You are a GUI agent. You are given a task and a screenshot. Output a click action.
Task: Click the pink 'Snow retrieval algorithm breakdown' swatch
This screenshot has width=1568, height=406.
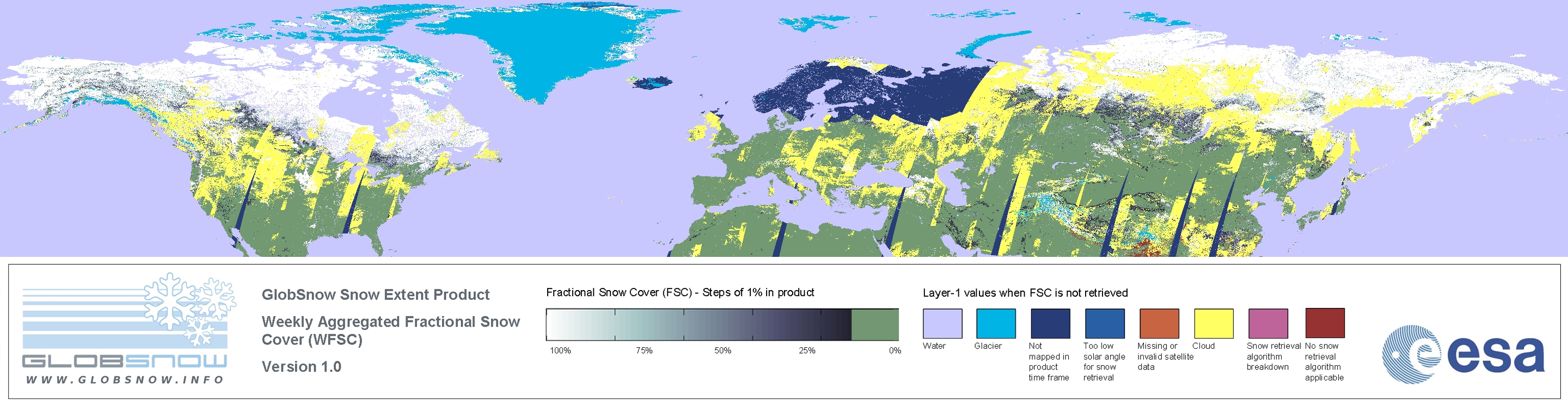tap(1268, 323)
